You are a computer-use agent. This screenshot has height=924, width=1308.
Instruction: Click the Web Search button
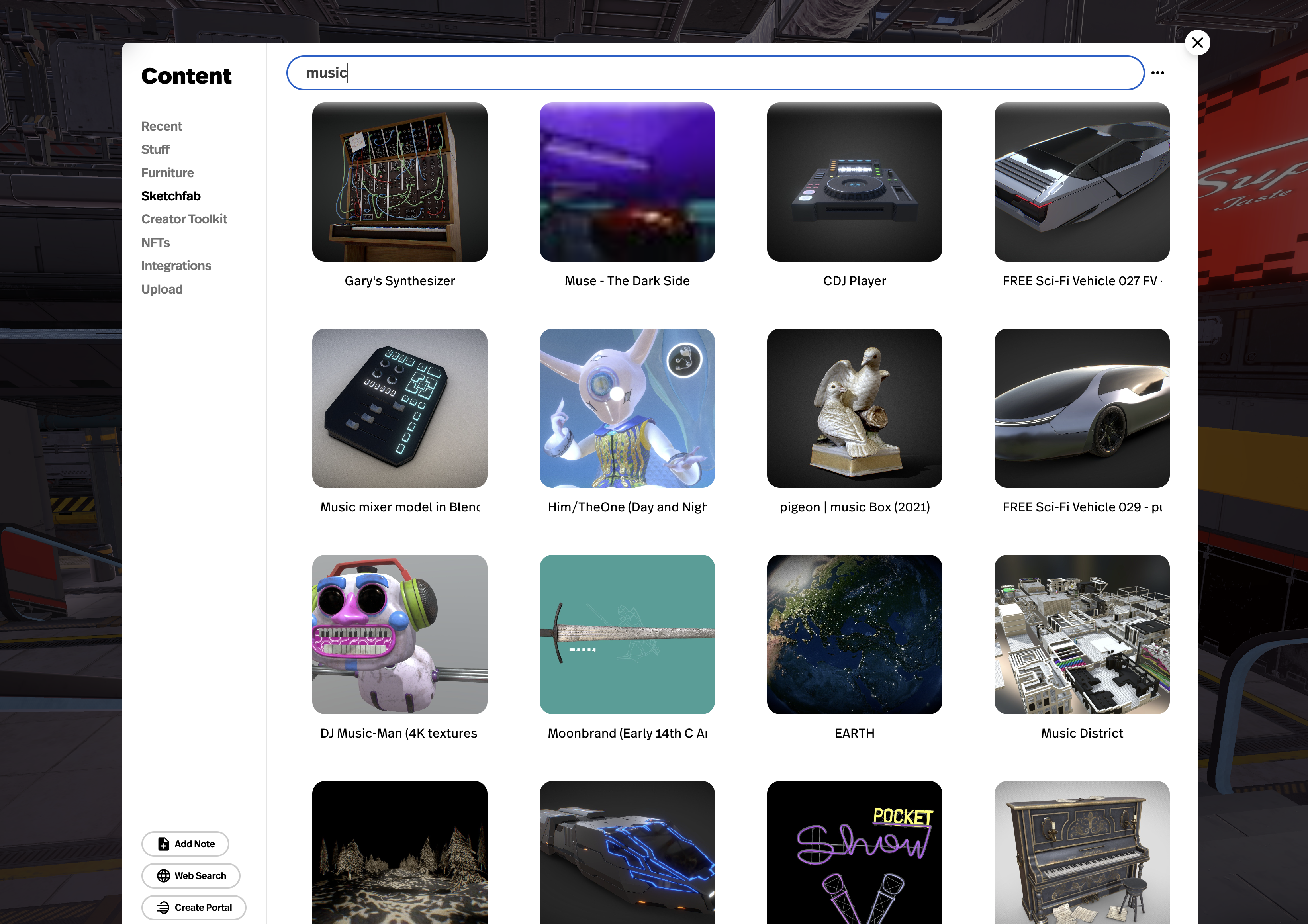click(x=191, y=875)
